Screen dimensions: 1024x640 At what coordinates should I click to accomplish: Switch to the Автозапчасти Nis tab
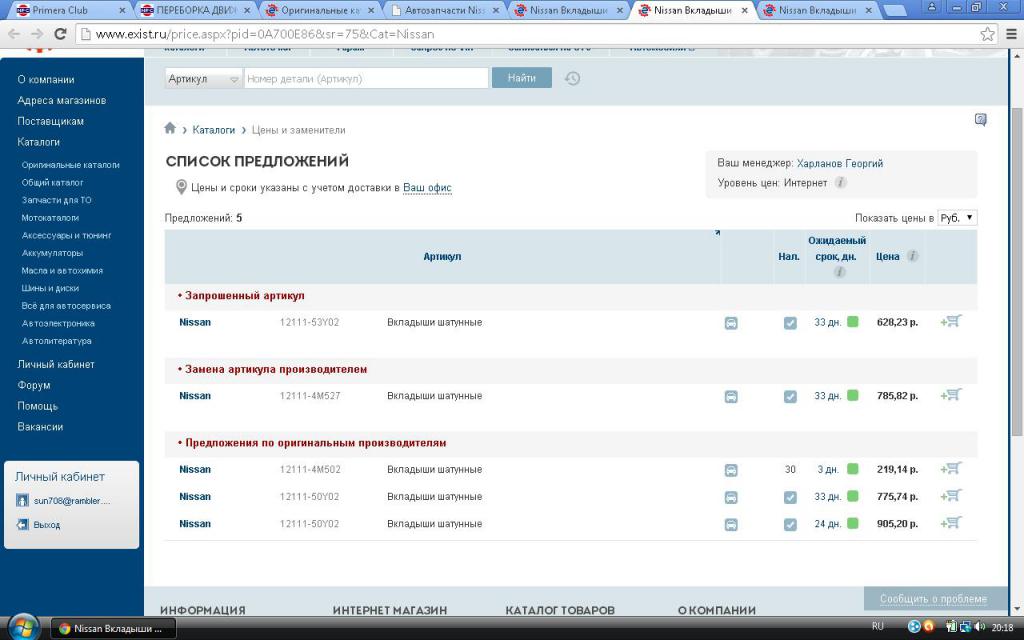[x=444, y=10]
